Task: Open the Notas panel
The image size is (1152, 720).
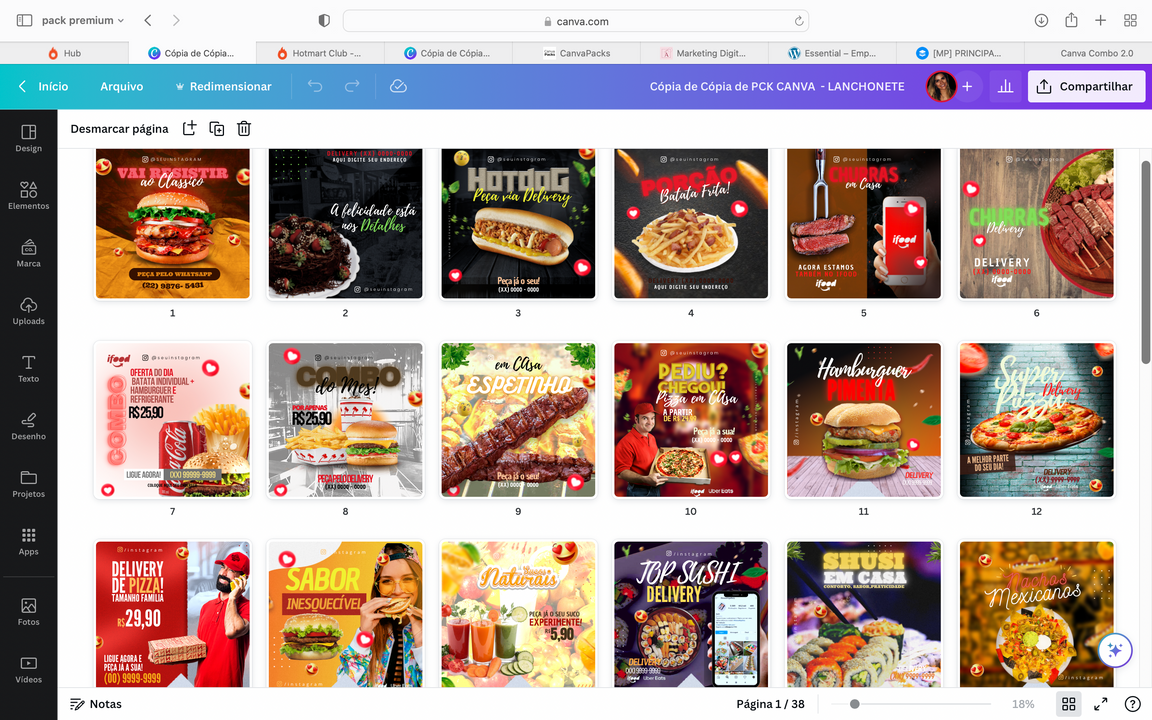Action: tap(96, 704)
